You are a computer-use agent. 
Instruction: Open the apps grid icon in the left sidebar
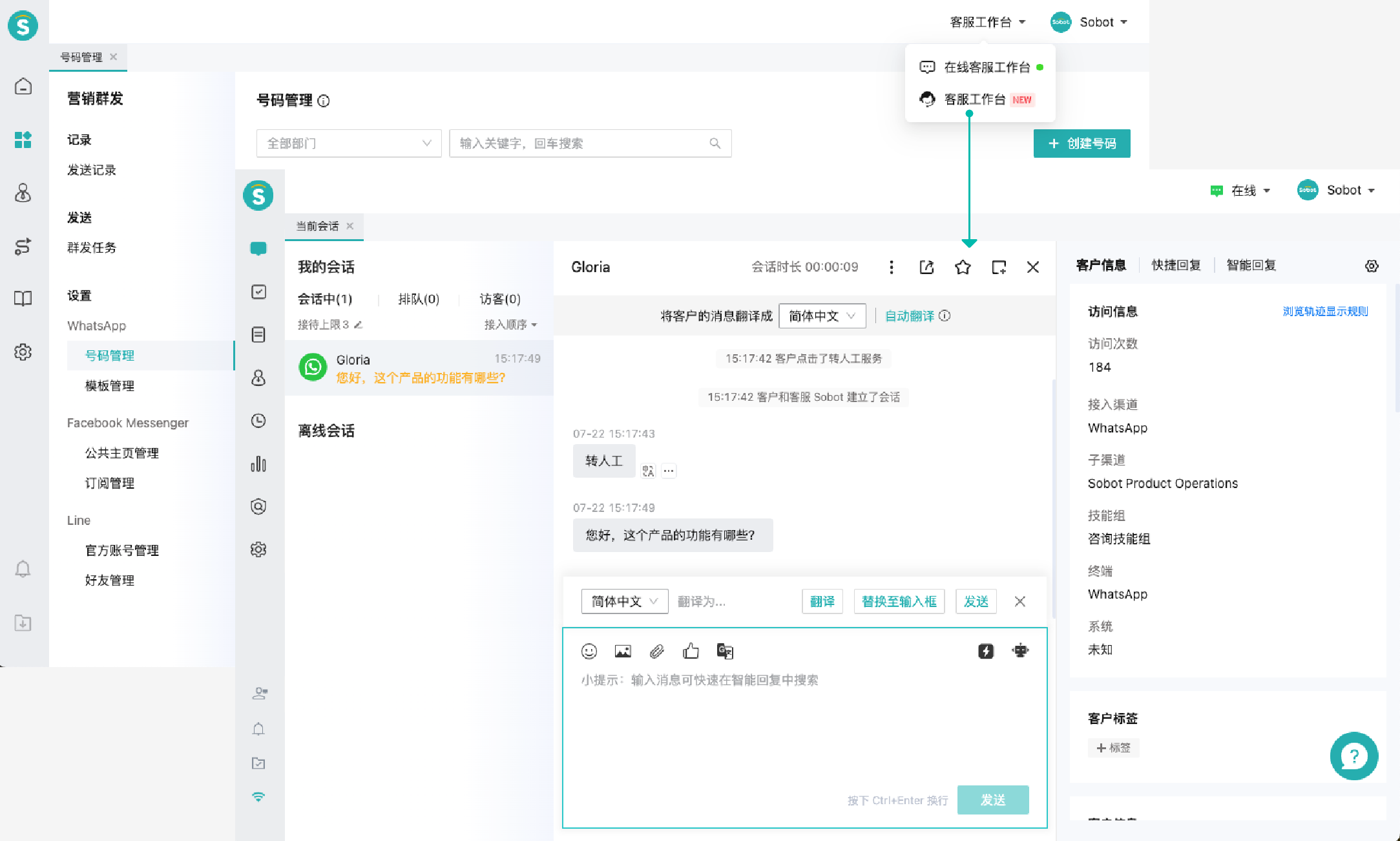pyautogui.click(x=23, y=140)
